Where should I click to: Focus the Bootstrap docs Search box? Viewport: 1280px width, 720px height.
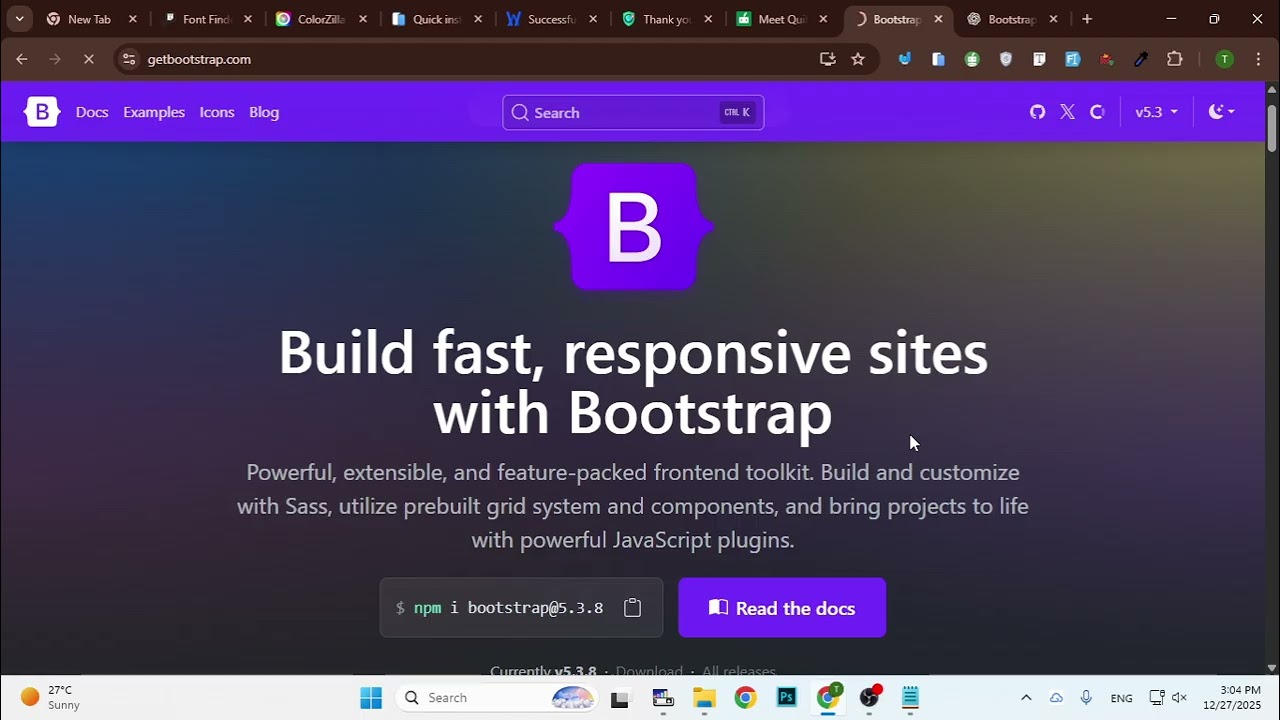tap(633, 112)
